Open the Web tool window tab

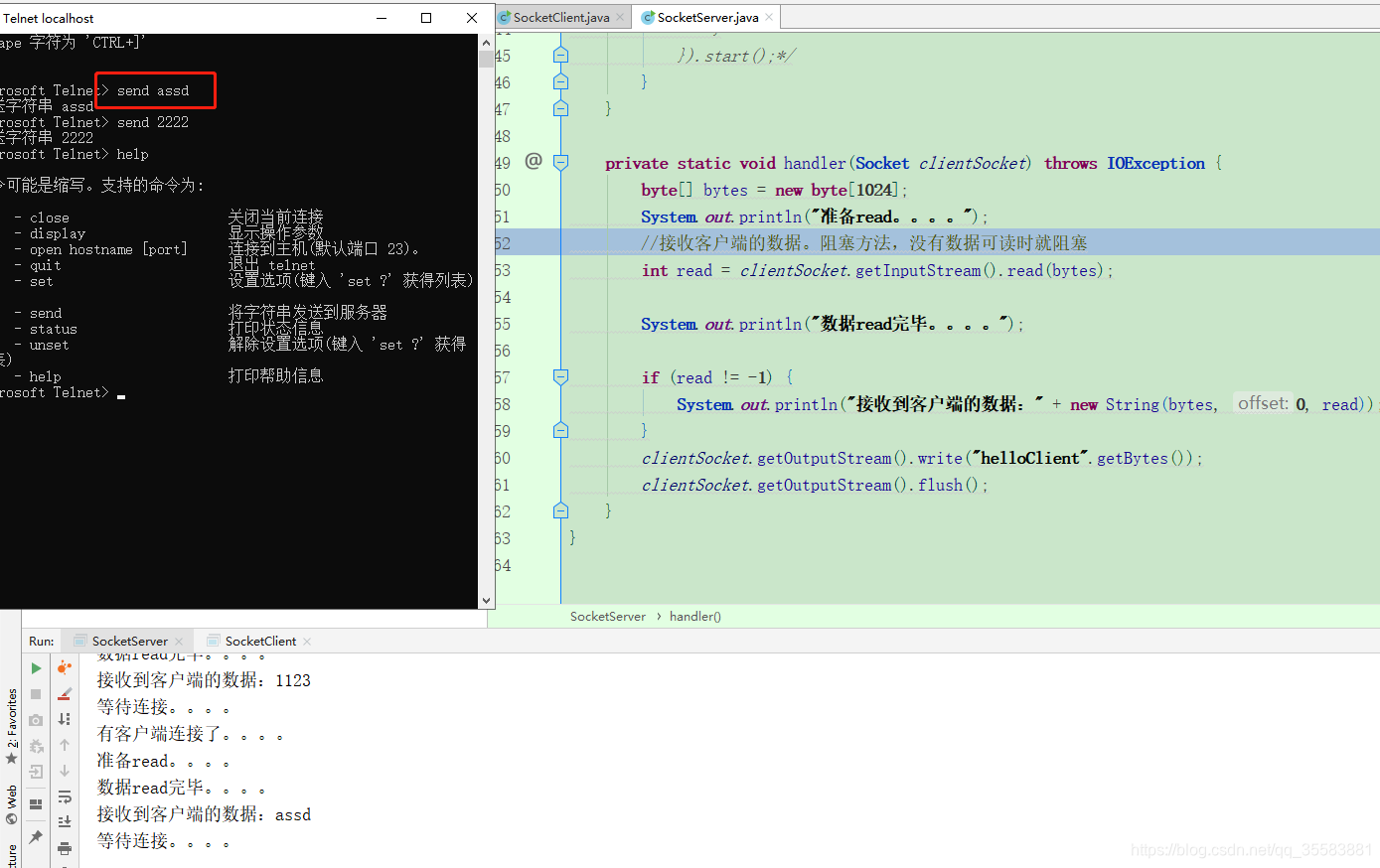pyautogui.click(x=11, y=804)
